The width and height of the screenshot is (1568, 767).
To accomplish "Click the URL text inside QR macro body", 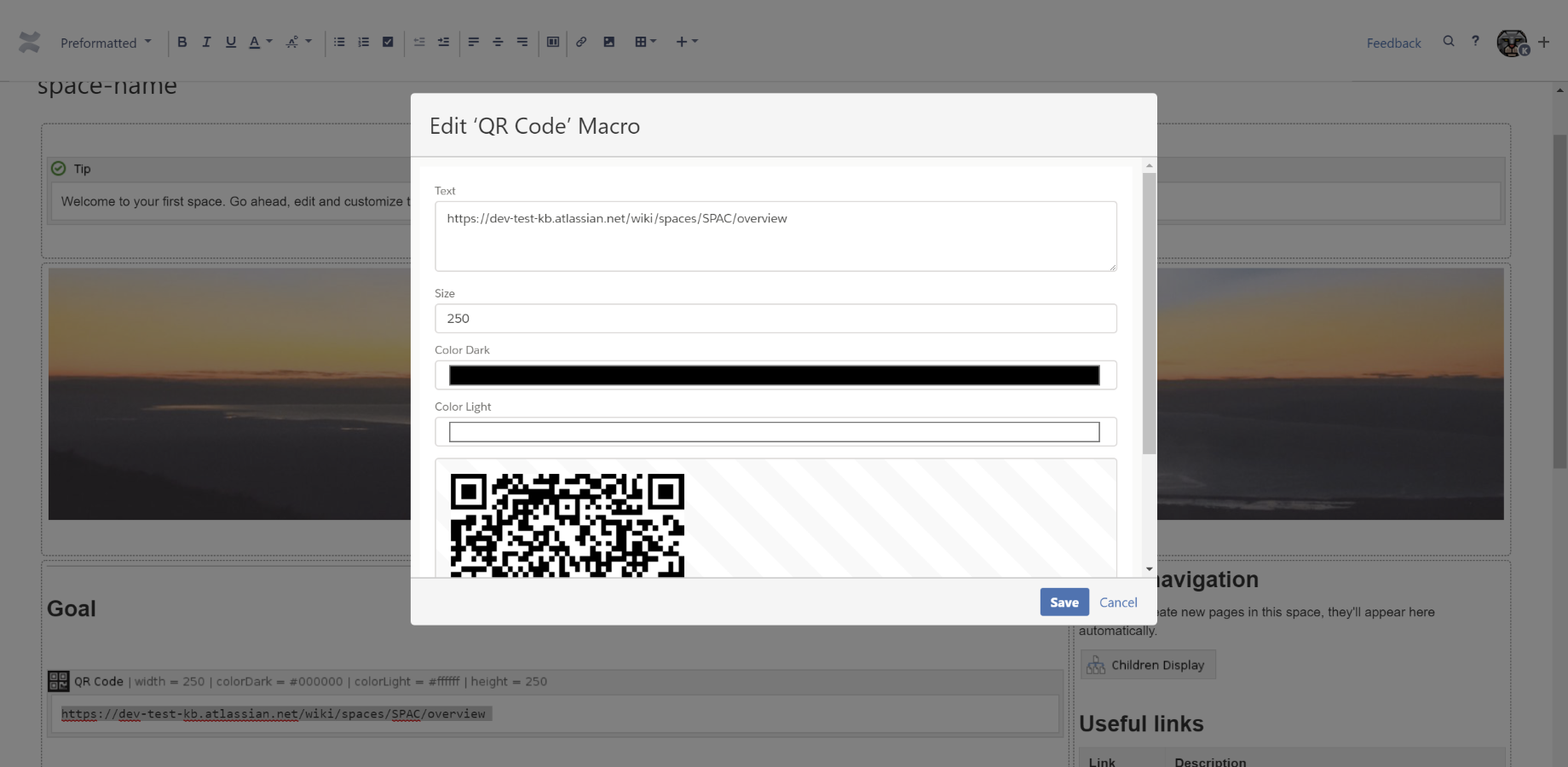I will tap(274, 714).
